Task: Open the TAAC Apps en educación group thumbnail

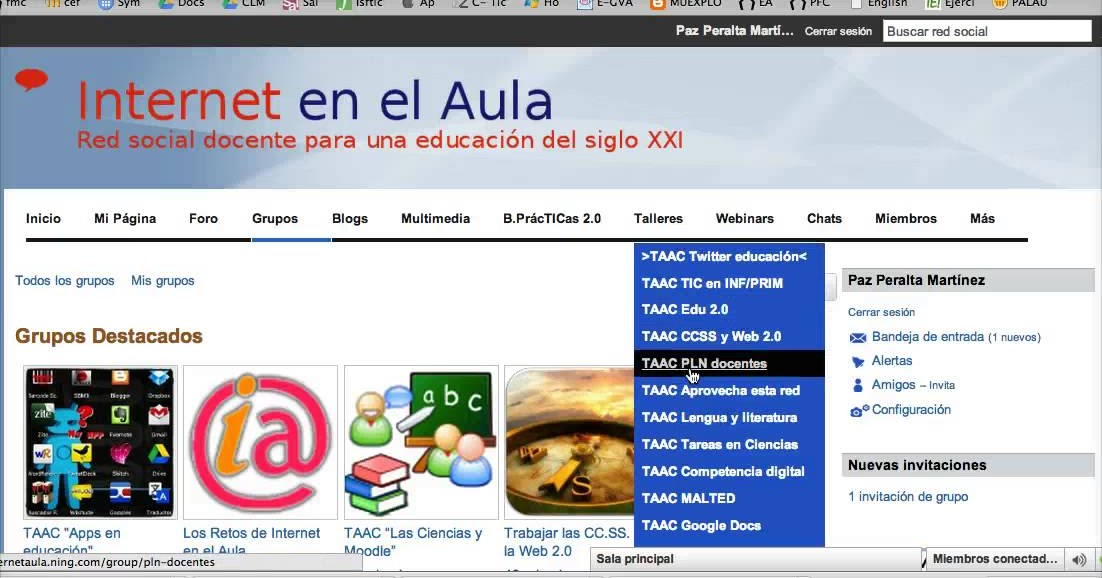Action: 100,441
